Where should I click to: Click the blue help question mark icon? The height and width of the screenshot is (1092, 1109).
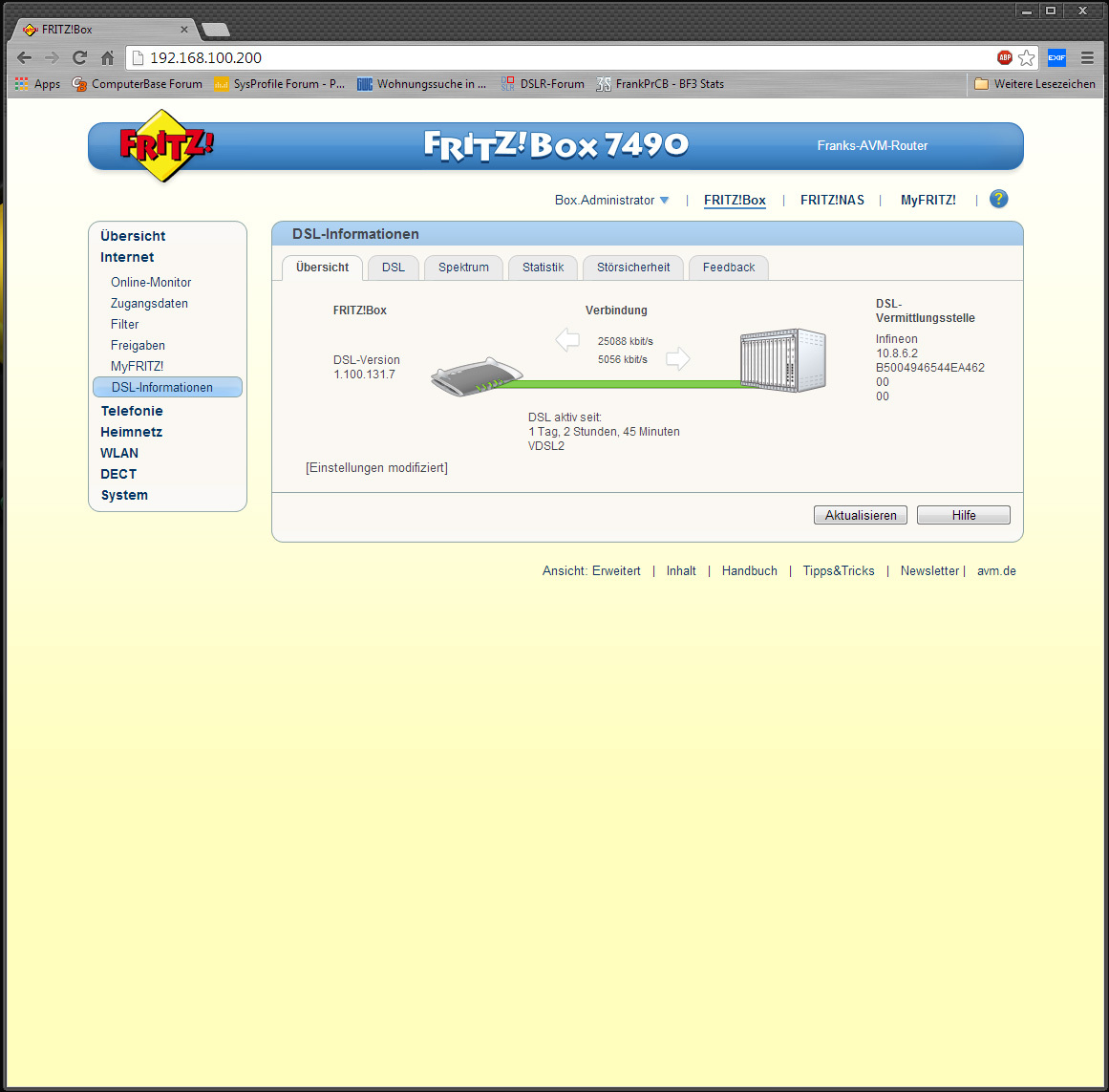point(998,200)
